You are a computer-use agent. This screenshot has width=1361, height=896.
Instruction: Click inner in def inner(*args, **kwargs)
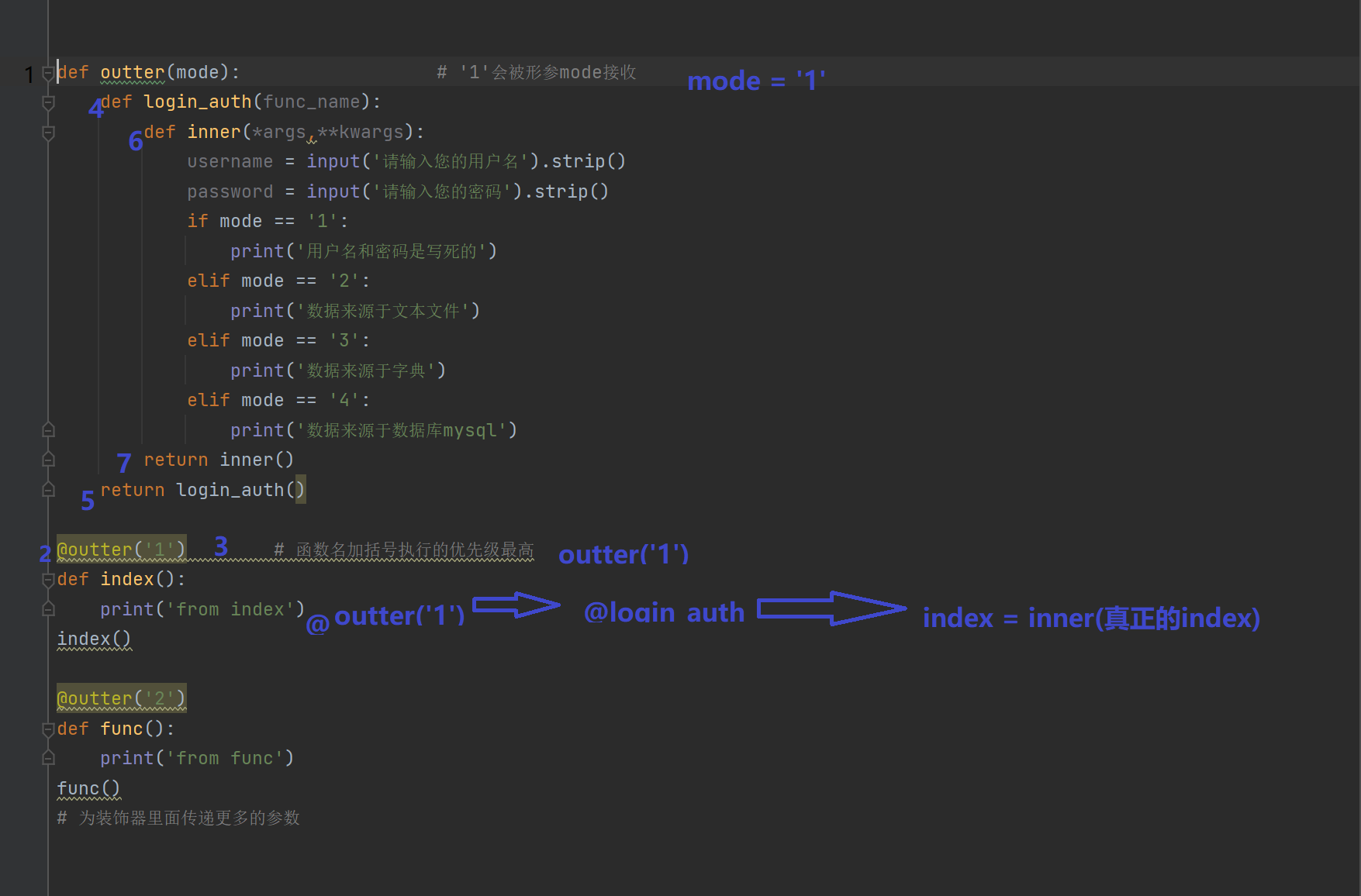[x=214, y=132]
